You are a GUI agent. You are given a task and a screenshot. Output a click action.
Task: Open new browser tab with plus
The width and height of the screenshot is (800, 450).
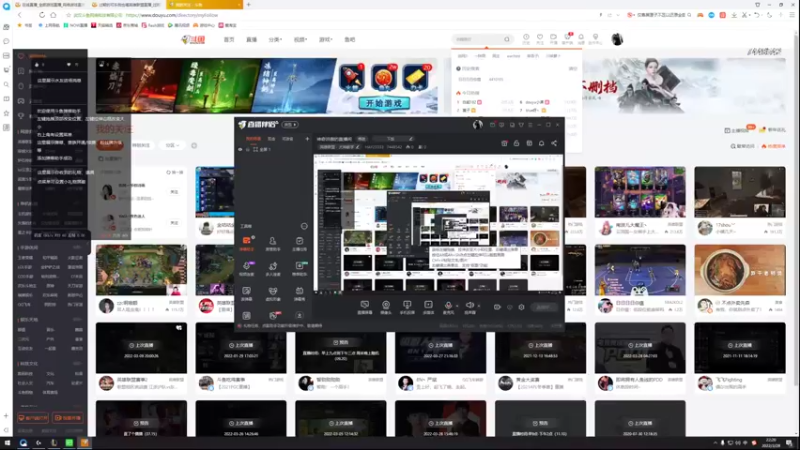point(248,5)
